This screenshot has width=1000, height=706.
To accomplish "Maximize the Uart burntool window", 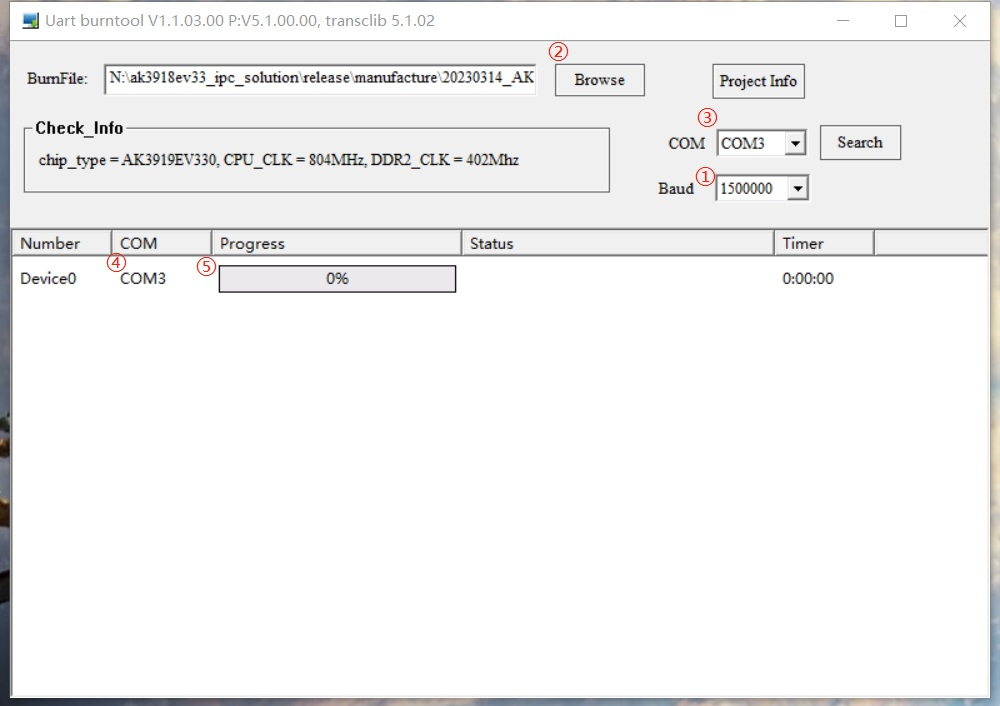I will [x=901, y=21].
